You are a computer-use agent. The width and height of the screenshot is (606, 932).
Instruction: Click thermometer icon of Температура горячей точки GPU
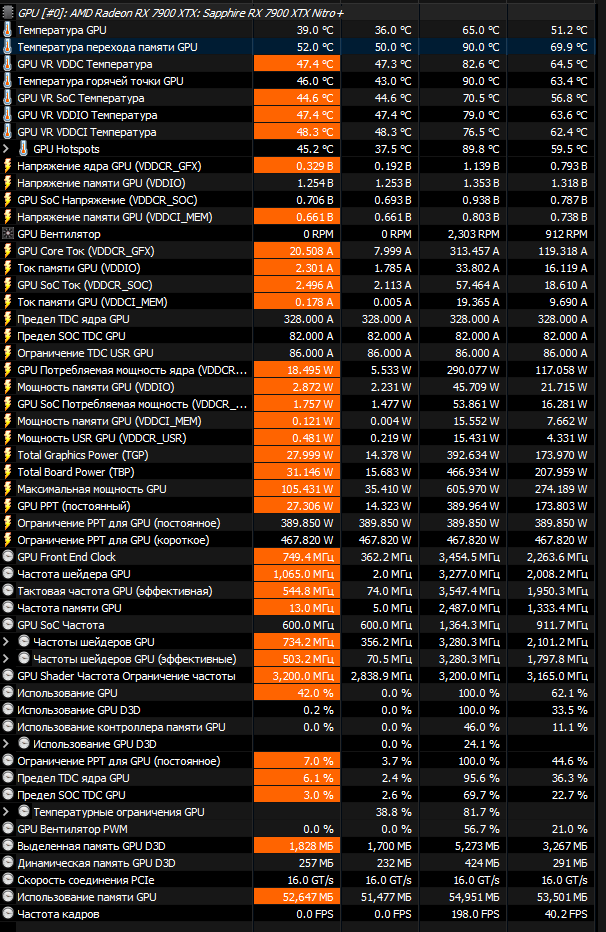pos(8,81)
